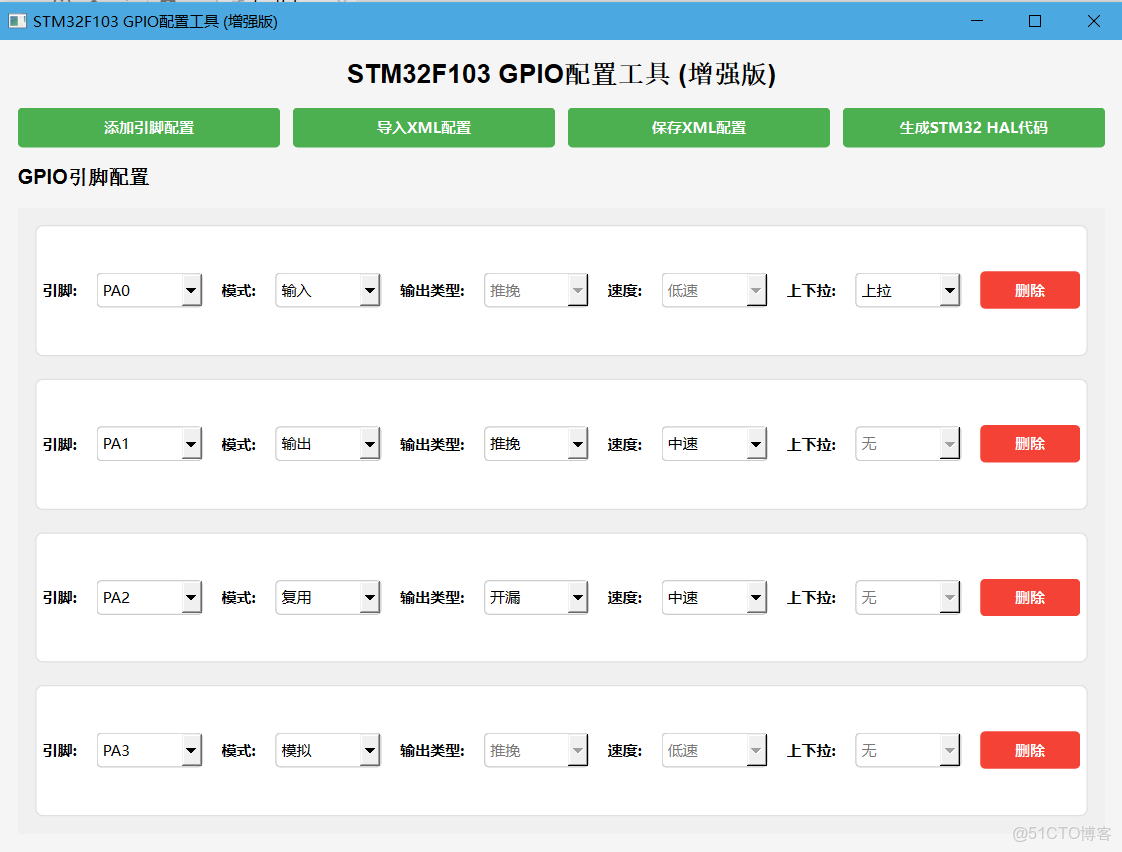Click 速度 label in PA3 row

click(x=625, y=750)
